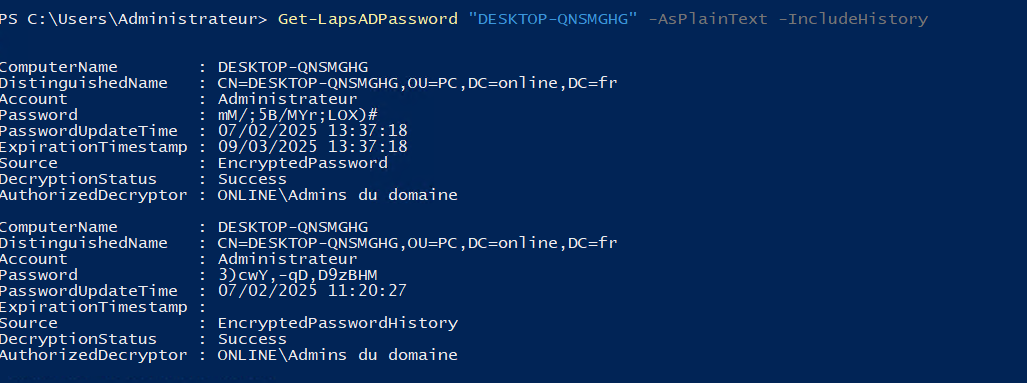
Task: Click the PasswordUpdateTime value 07/02/2025 11:20:27
Action: (312, 291)
